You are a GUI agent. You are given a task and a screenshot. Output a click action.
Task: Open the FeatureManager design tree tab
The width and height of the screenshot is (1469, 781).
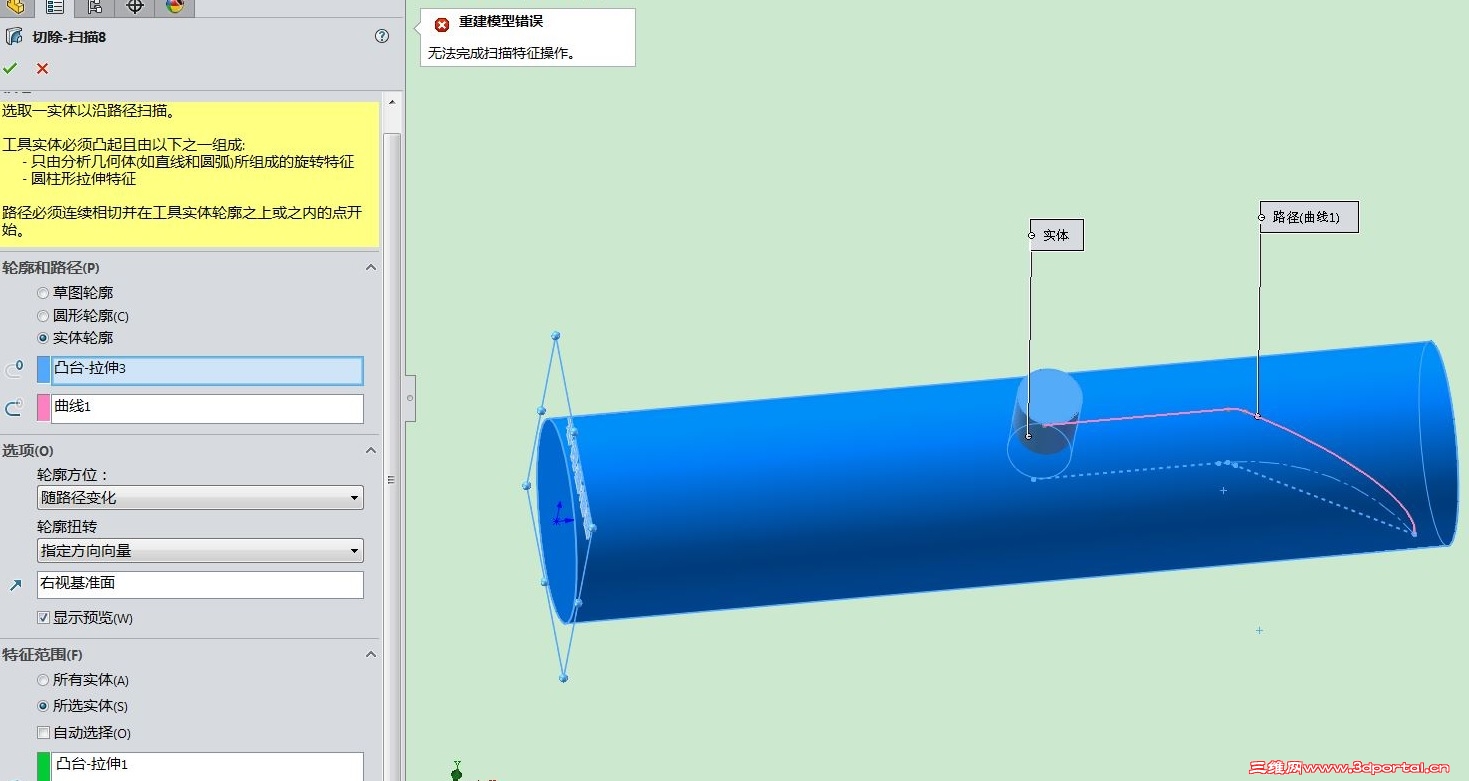coord(15,7)
